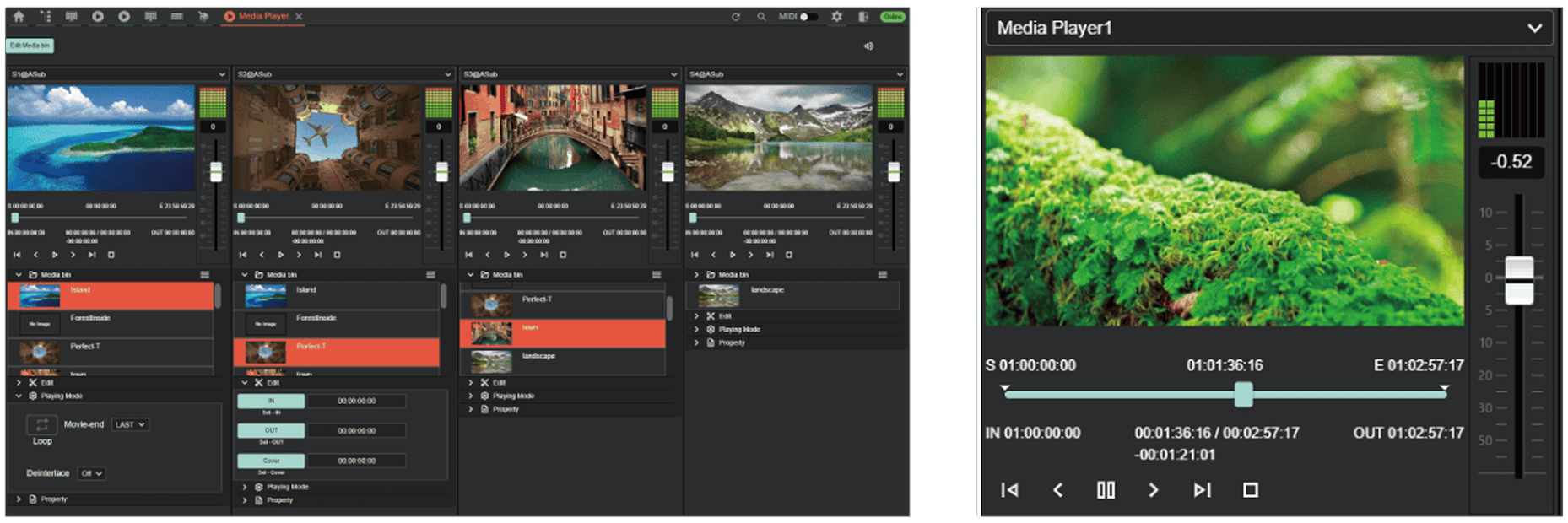Open the S4@ASub Media bin hamburger menu
The height and width of the screenshot is (523, 1568).
pos(882,275)
